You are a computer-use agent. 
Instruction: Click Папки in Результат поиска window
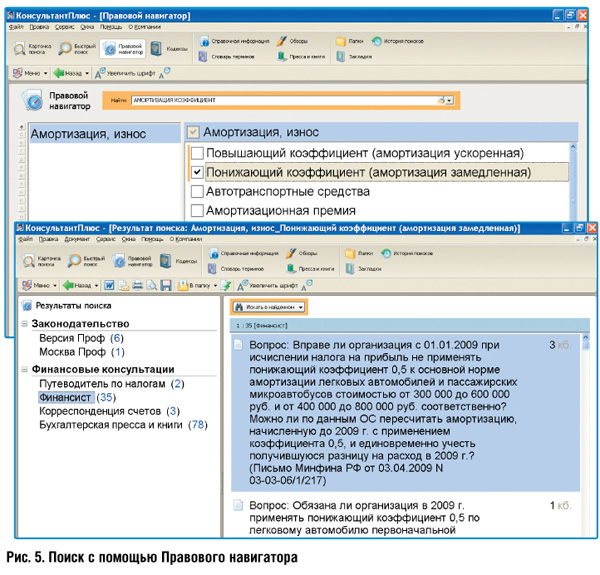359,253
